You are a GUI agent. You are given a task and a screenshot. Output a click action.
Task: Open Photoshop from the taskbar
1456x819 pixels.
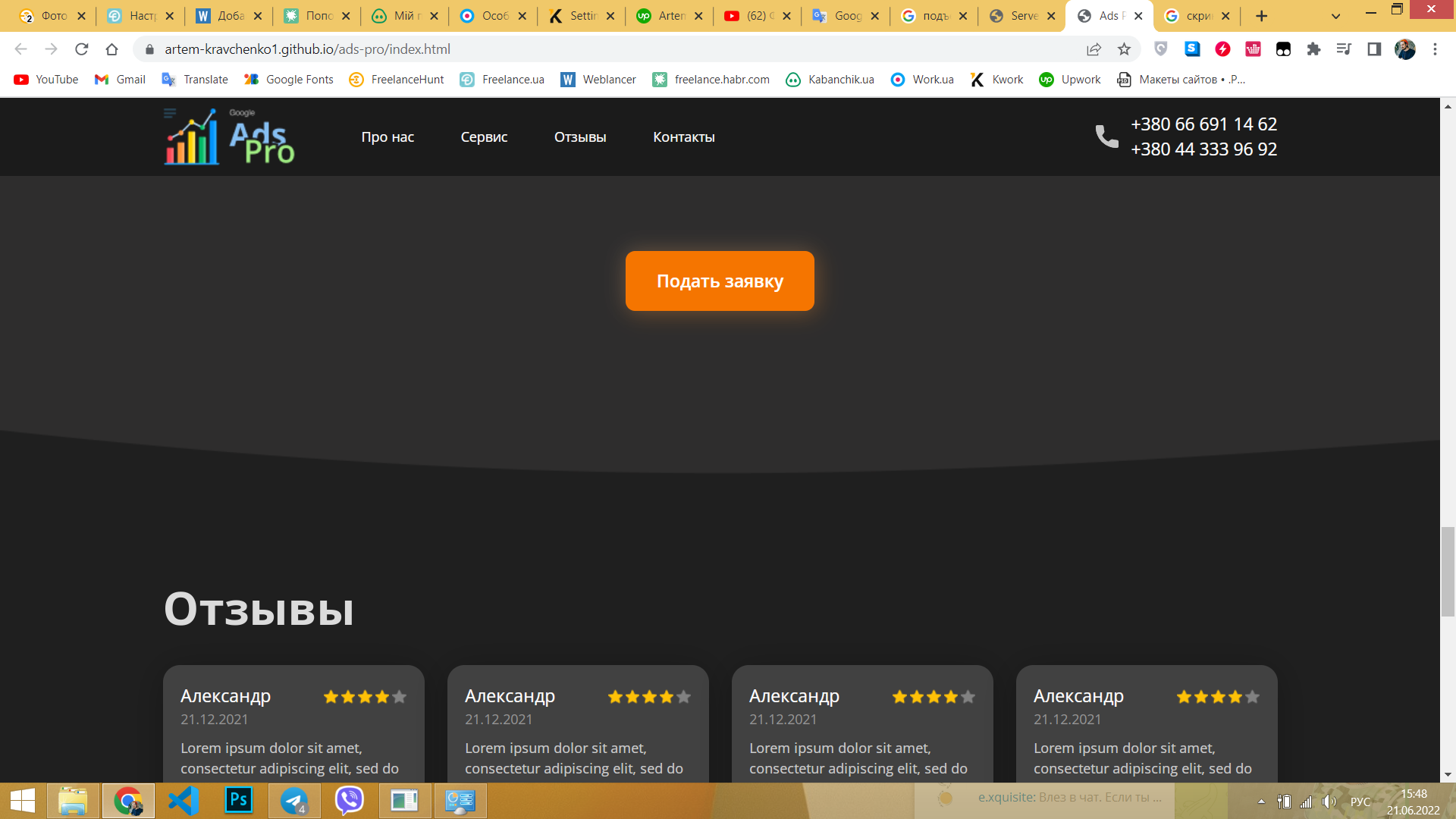point(239,800)
